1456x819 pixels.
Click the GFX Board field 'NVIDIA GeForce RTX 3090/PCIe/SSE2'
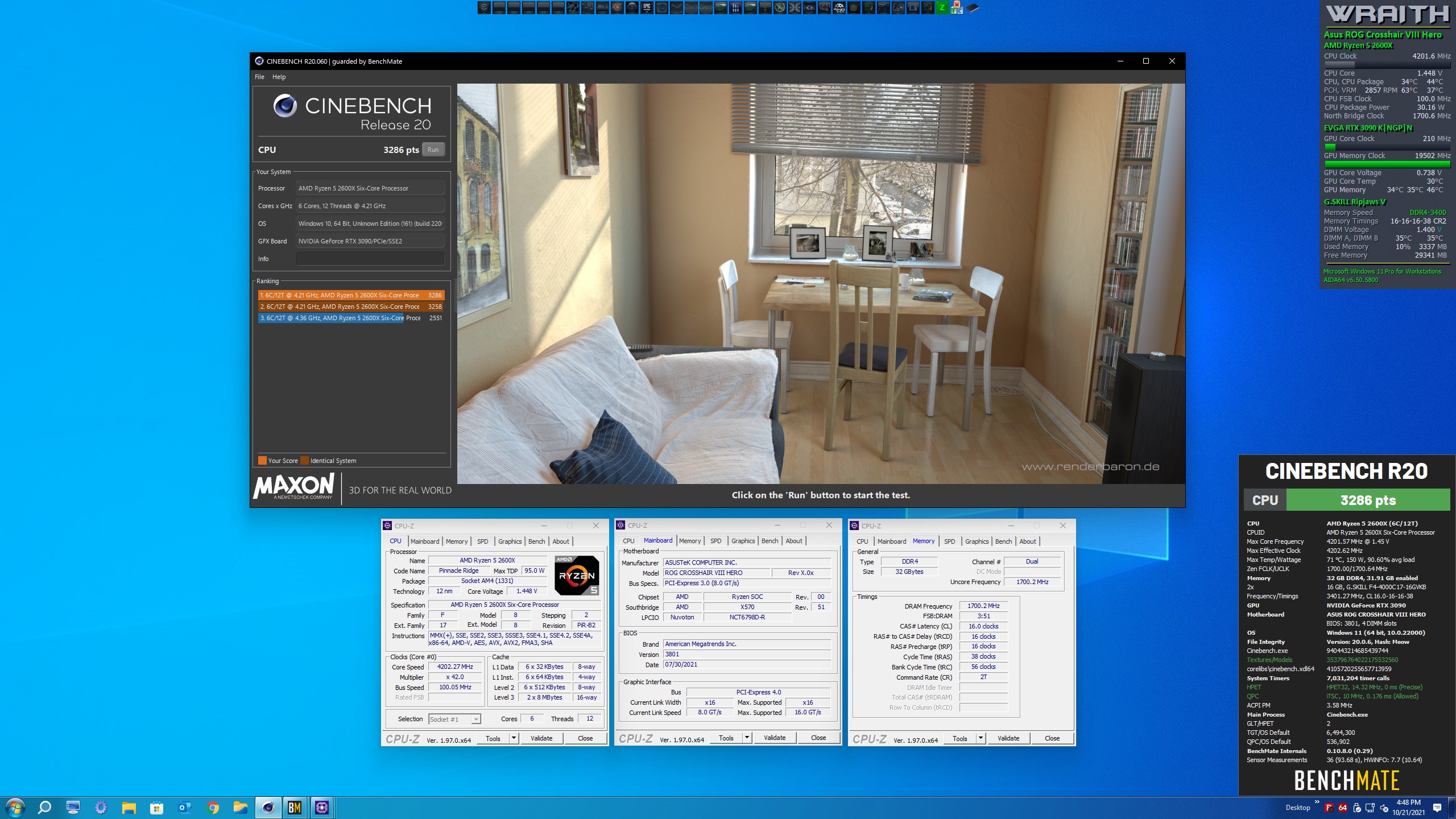(x=370, y=241)
